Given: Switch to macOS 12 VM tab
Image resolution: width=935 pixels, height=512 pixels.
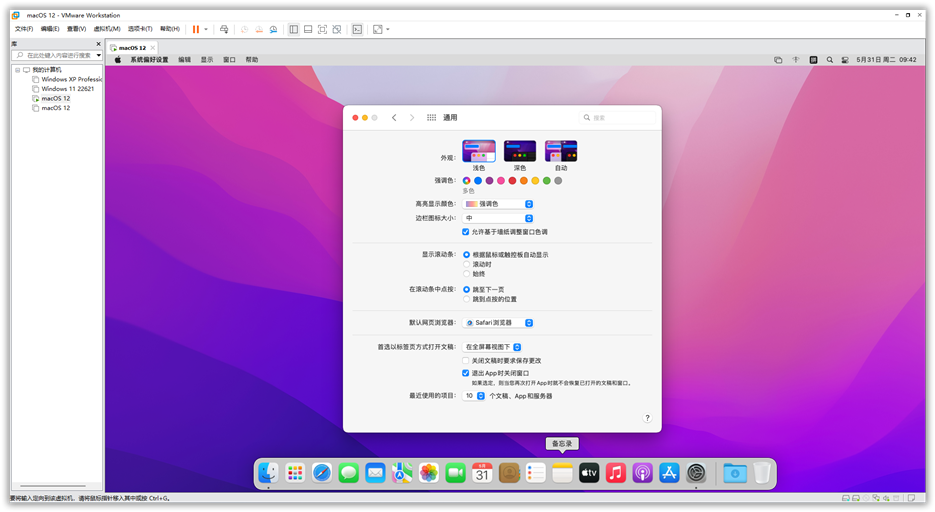Looking at the screenshot, I should (x=132, y=48).
